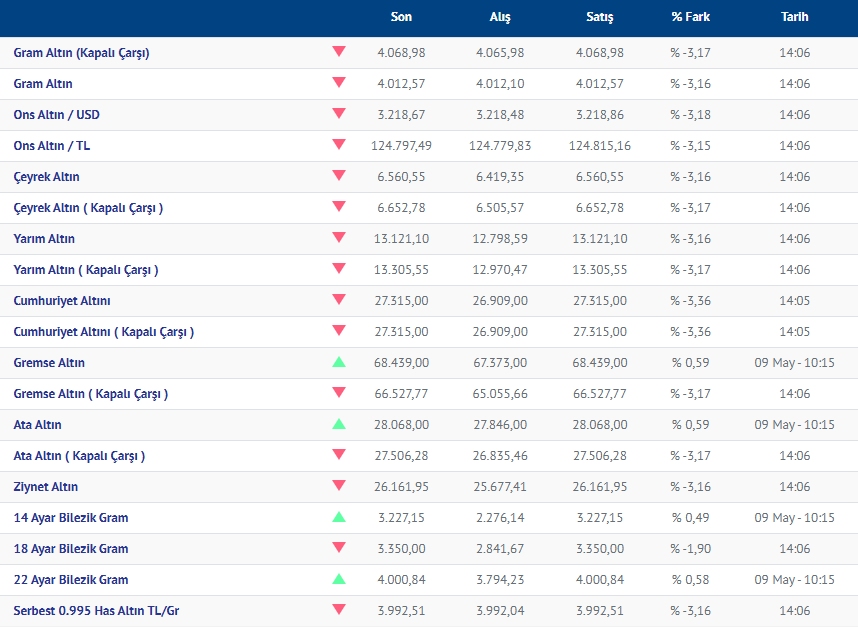Open Yarım Altın ( Kapalı Çarşı ) link
Image resolution: width=858 pixels, height=627 pixels.
click(86, 270)
